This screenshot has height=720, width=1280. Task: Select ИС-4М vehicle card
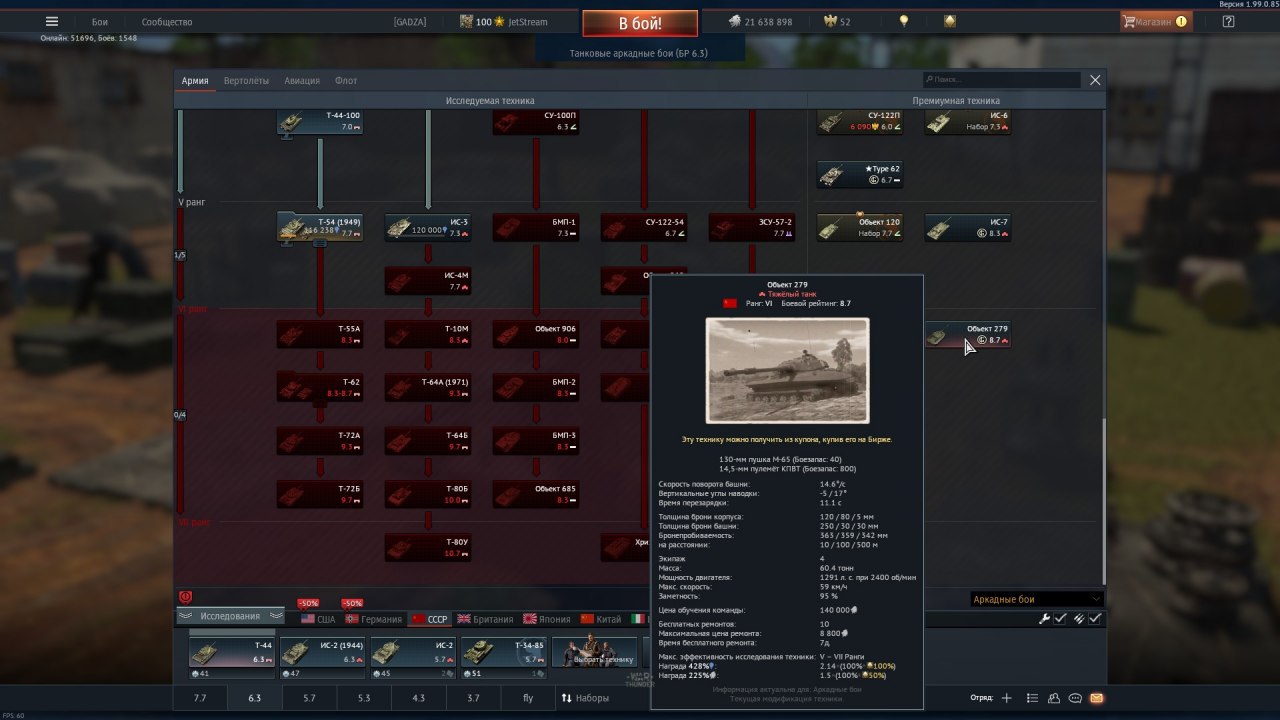click(428, 281)
